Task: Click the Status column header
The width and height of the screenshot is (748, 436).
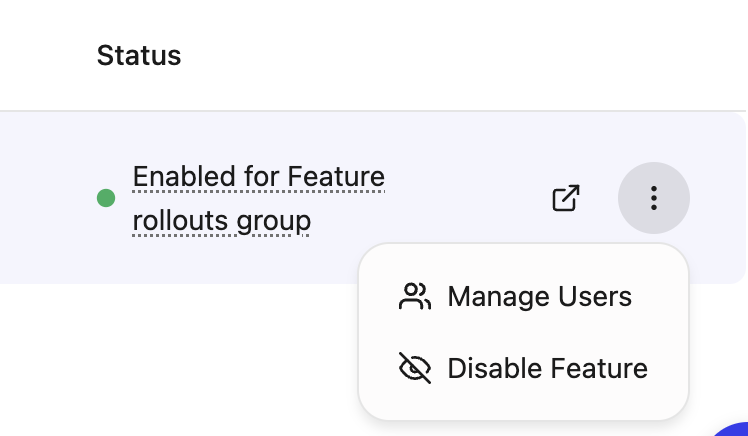Action: [x=139, y=55]
